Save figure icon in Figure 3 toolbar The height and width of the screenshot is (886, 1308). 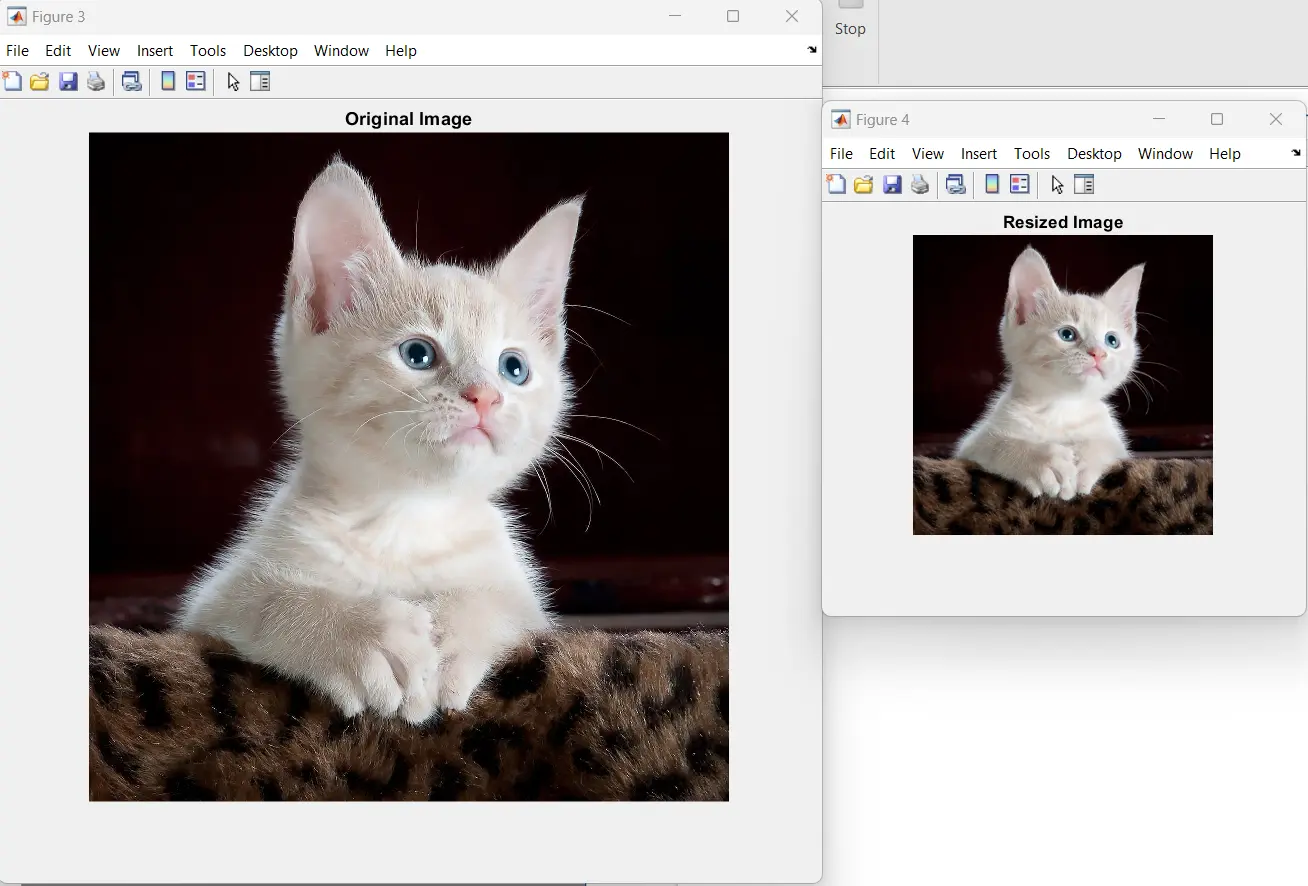coord(68,82)
